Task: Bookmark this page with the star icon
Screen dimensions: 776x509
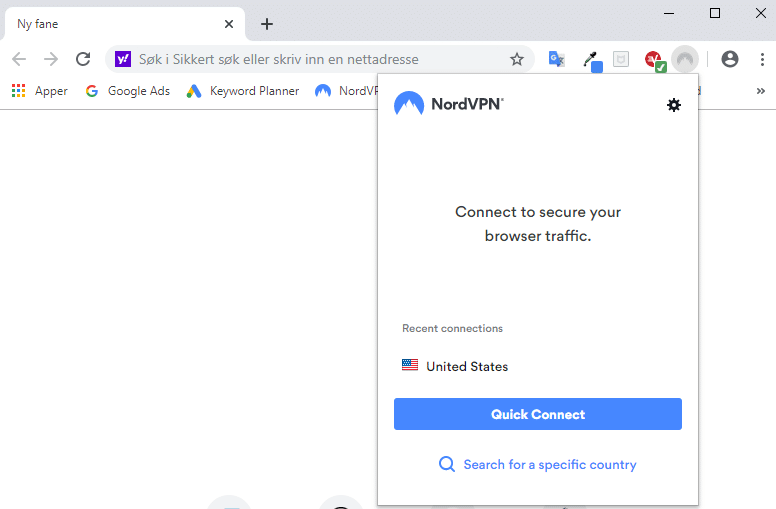Action: (517, 59)
